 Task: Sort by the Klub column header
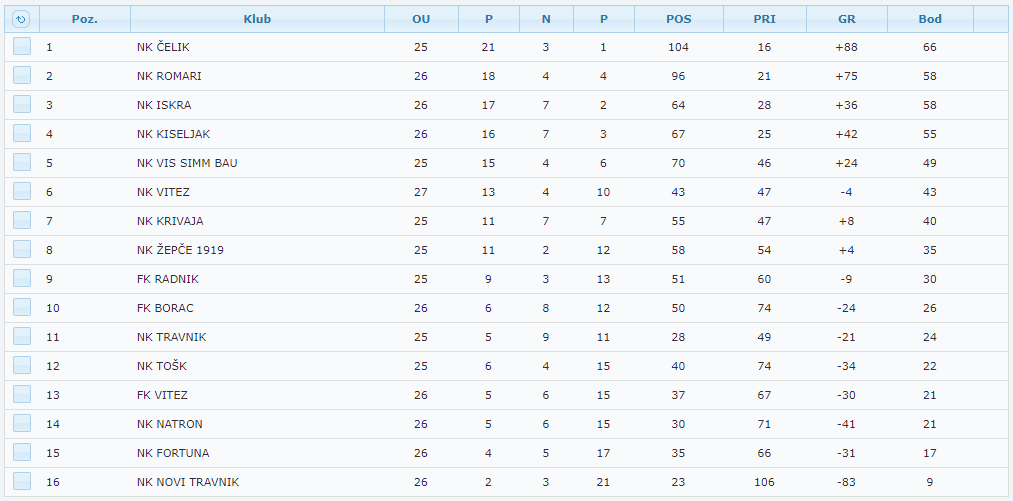pos(257,19)
